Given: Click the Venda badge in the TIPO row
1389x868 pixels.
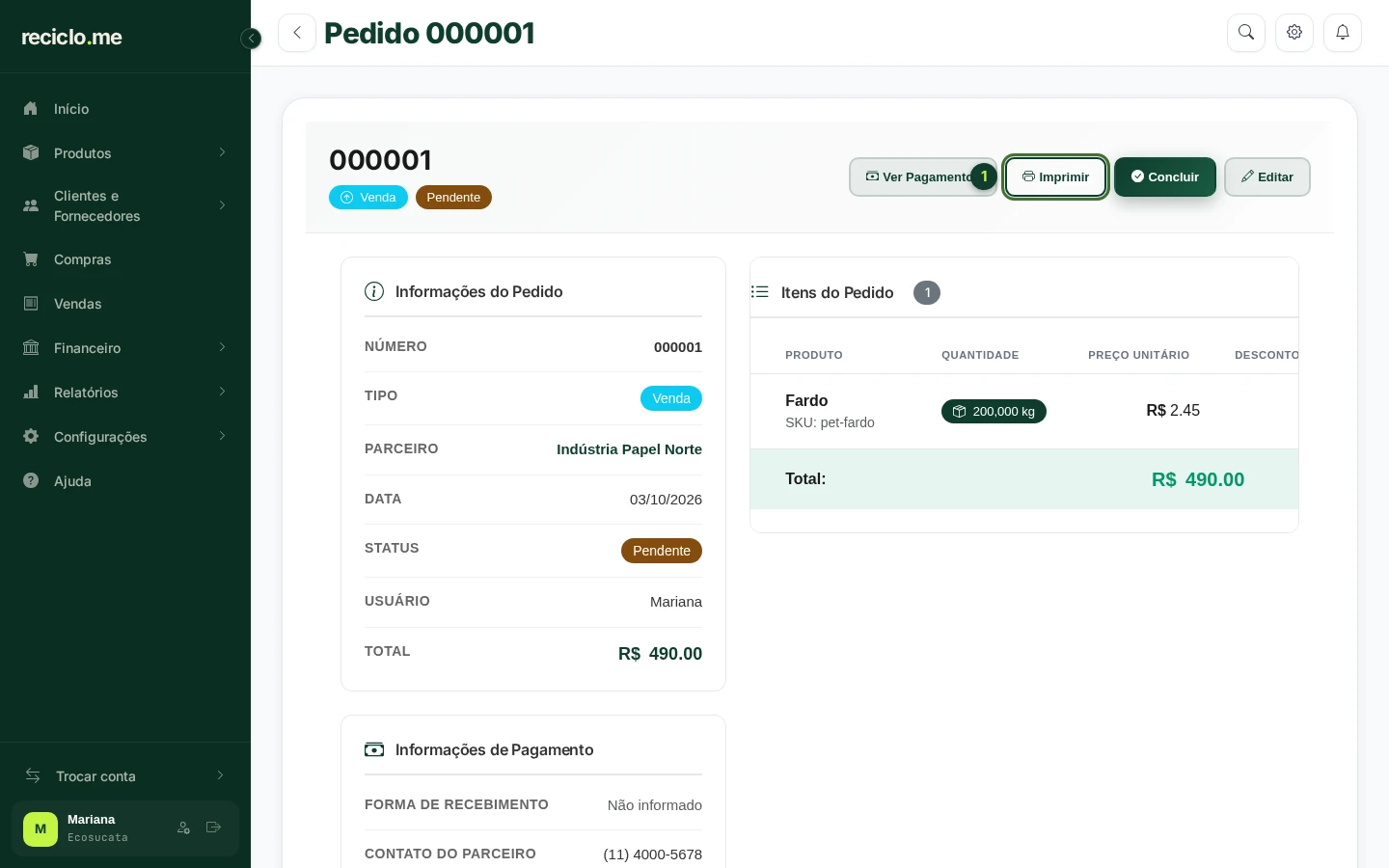Looking at the screenshot, I should (671, 398).
